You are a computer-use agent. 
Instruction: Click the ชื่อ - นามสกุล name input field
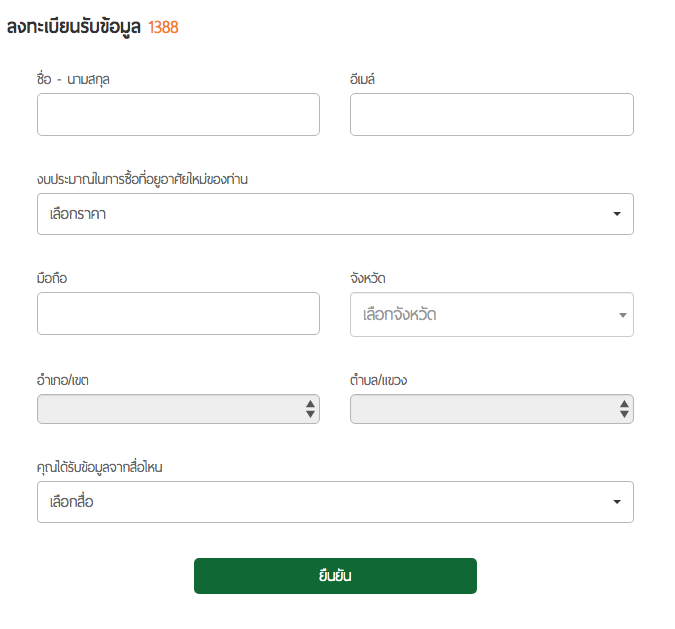click(178, 114)
